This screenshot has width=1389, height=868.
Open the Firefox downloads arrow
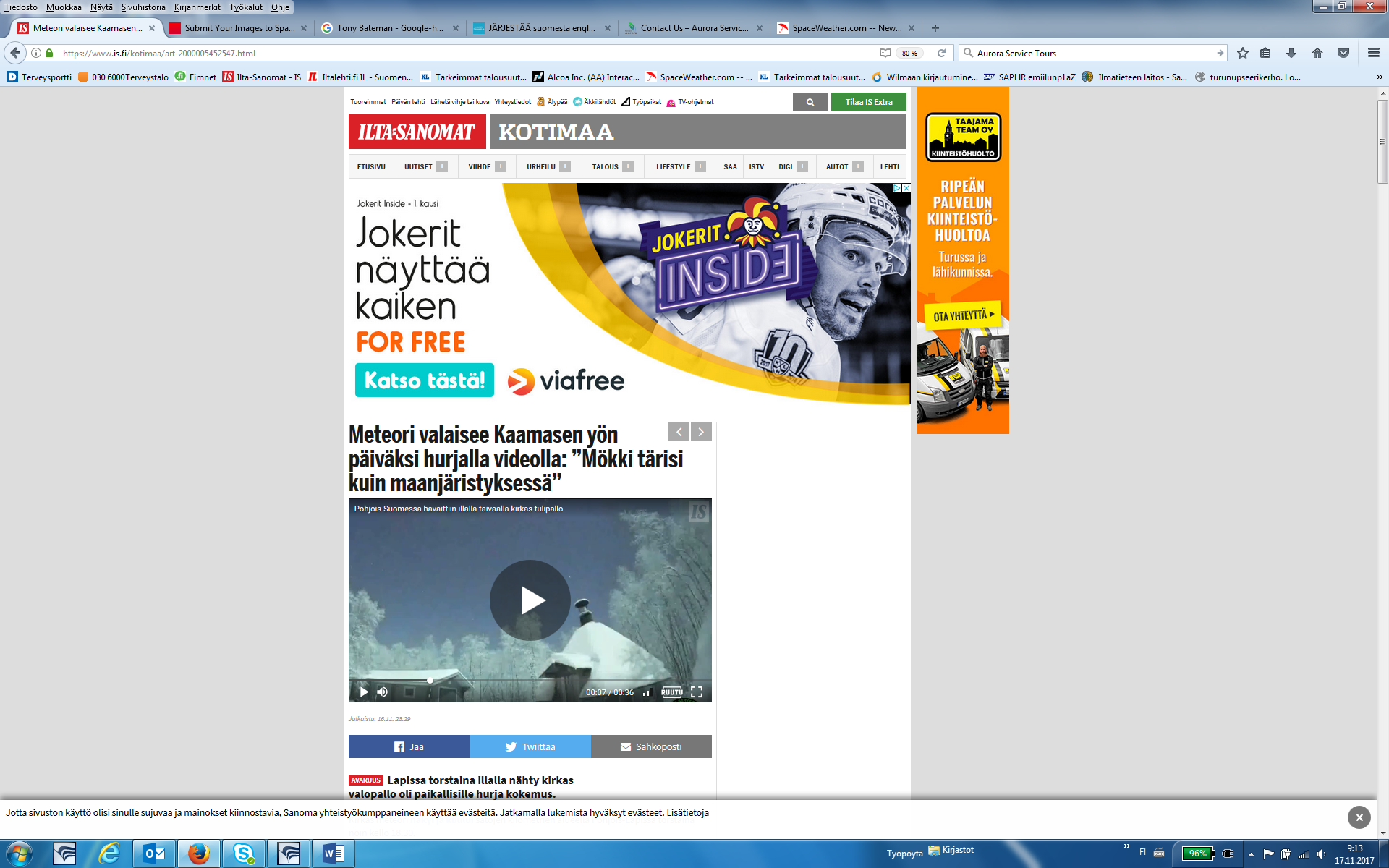(x=1291, y=53)
